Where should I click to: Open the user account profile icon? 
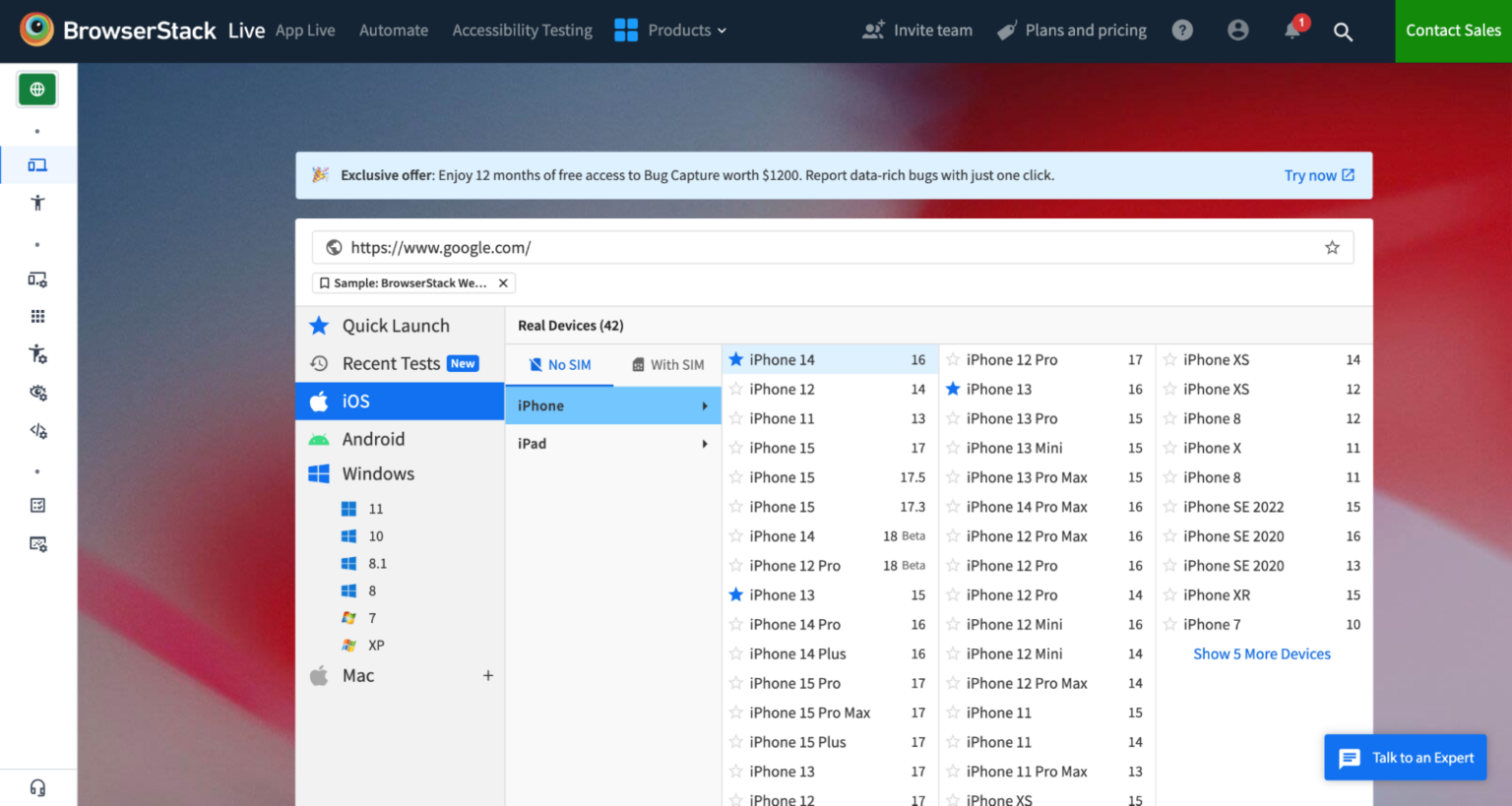1237,31
